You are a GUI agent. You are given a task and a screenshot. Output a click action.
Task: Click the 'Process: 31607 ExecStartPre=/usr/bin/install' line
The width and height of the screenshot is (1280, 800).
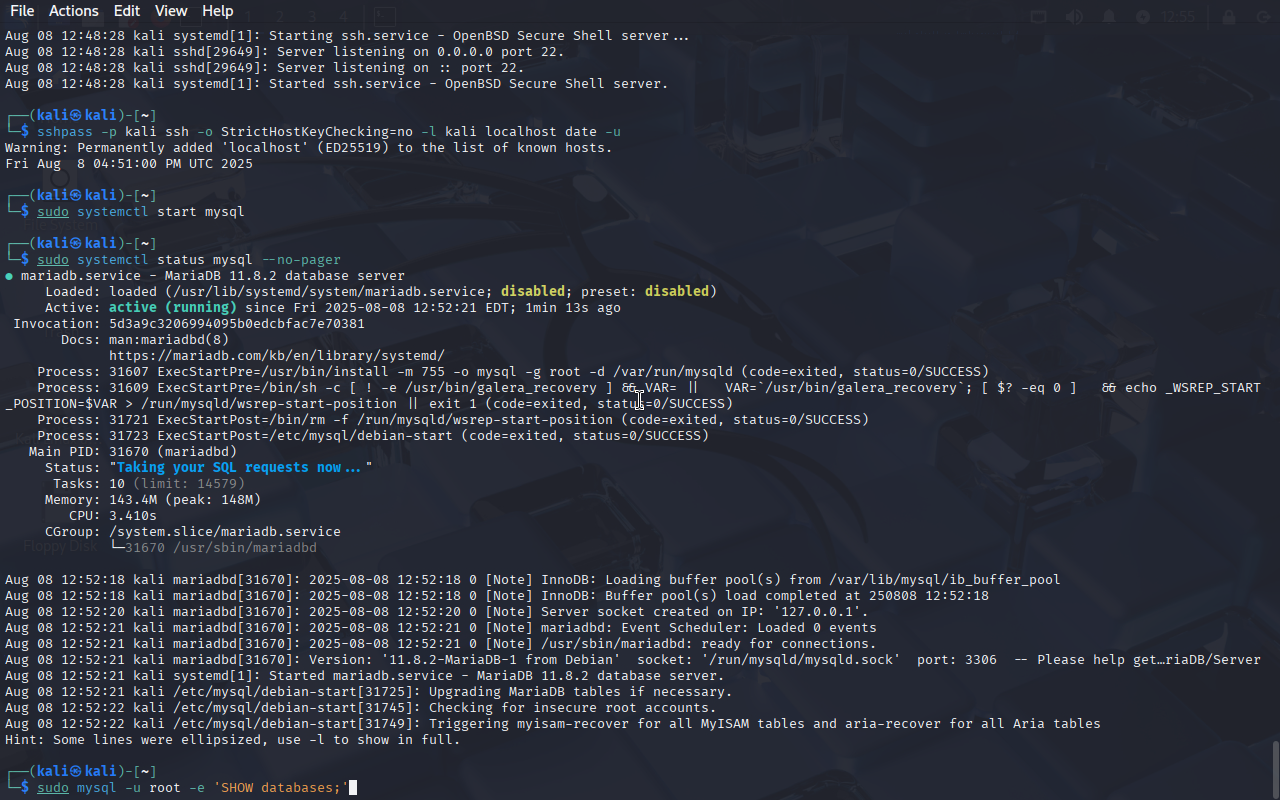pyautogui.click(x=513, y=371)
